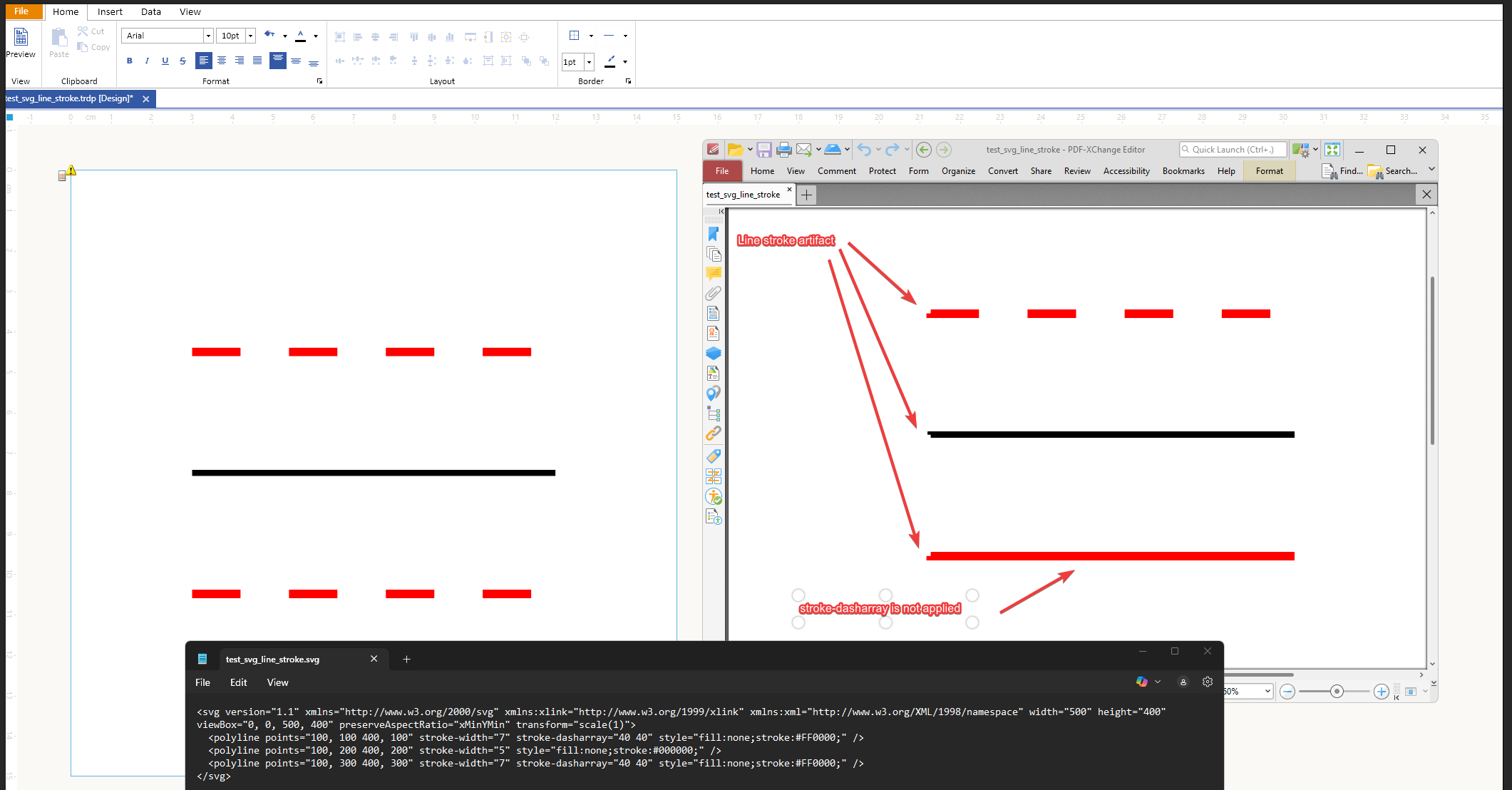Screen dimensions: 1512x790
Task: Open font color dropdown arrow
Action: point(316,36)
